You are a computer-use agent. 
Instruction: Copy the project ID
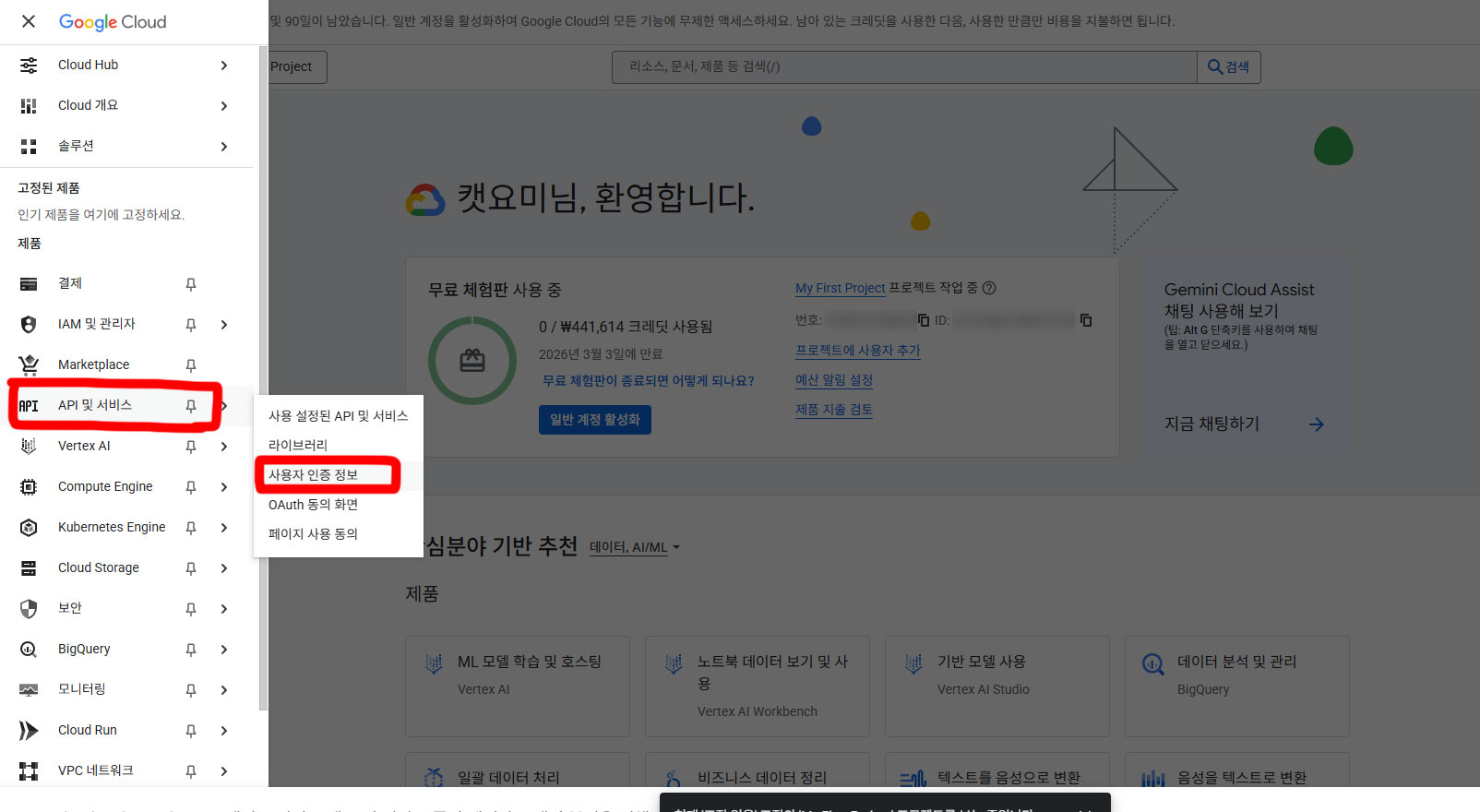tap(1086, 320)
